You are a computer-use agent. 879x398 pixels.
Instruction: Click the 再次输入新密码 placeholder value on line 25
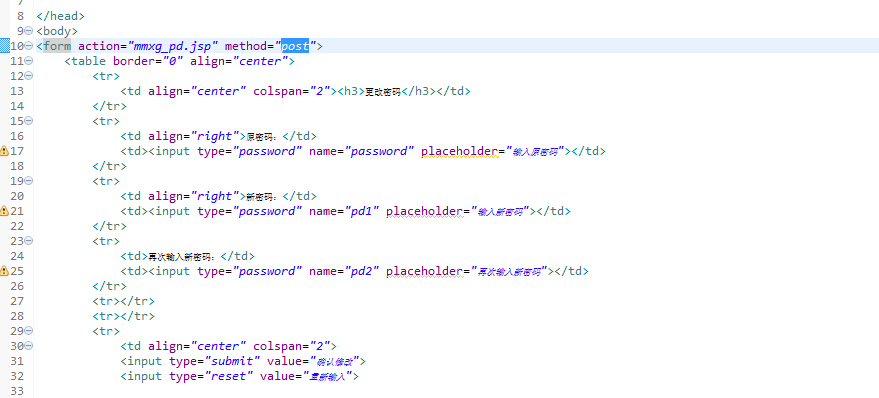coord(510,271)
